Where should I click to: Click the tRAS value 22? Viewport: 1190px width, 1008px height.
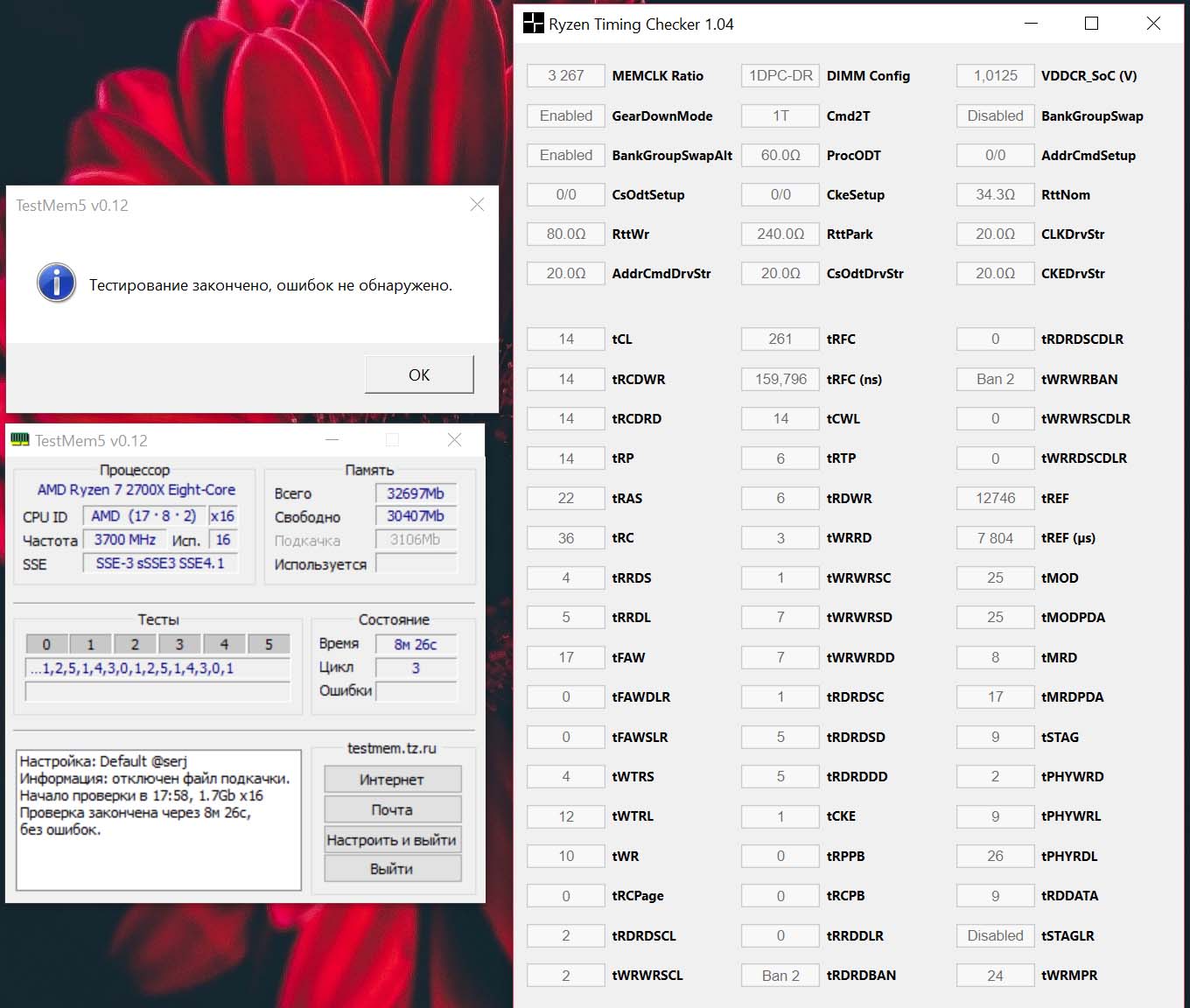(x=566, y=498)
